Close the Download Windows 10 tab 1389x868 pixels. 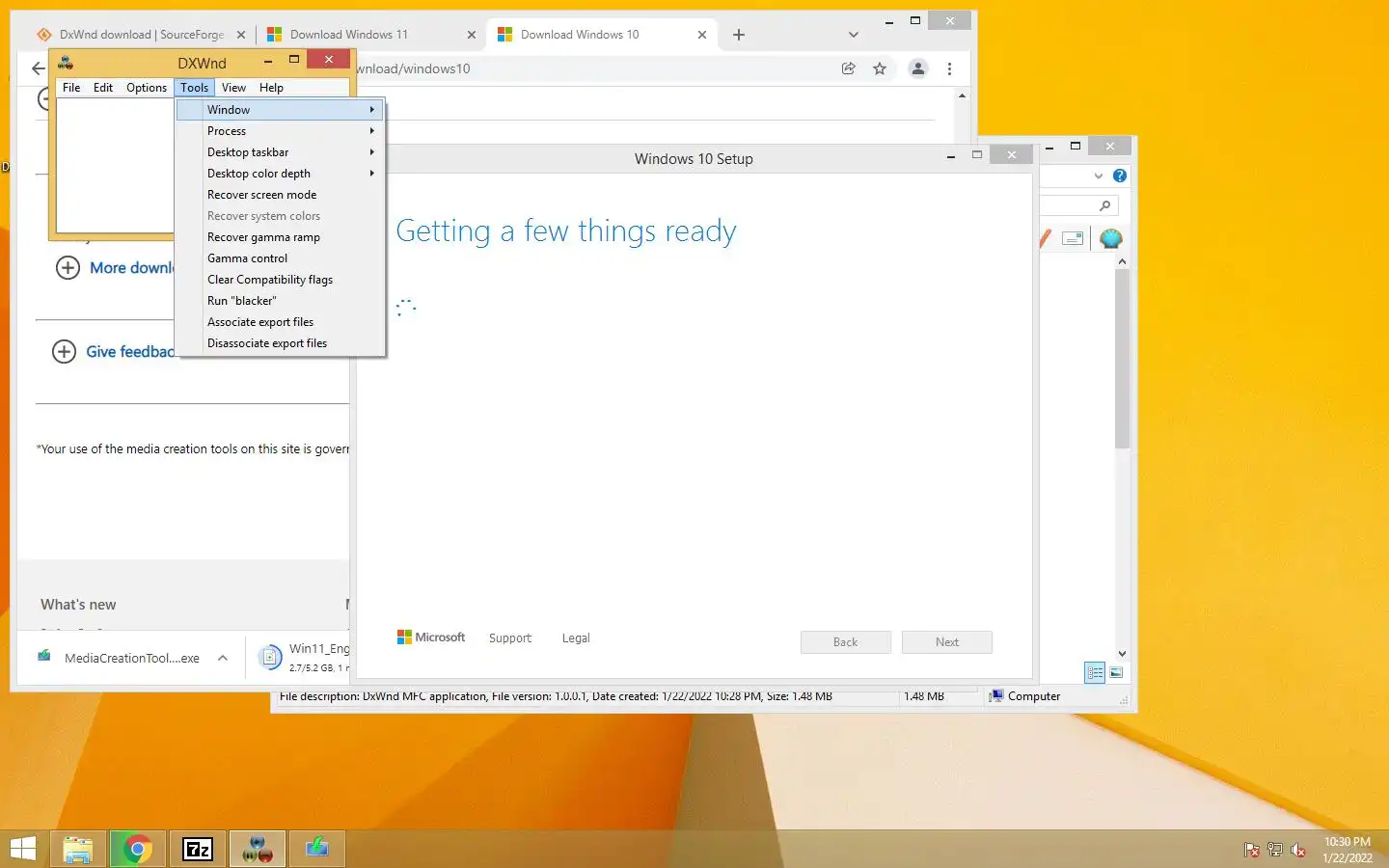(701, 35)
